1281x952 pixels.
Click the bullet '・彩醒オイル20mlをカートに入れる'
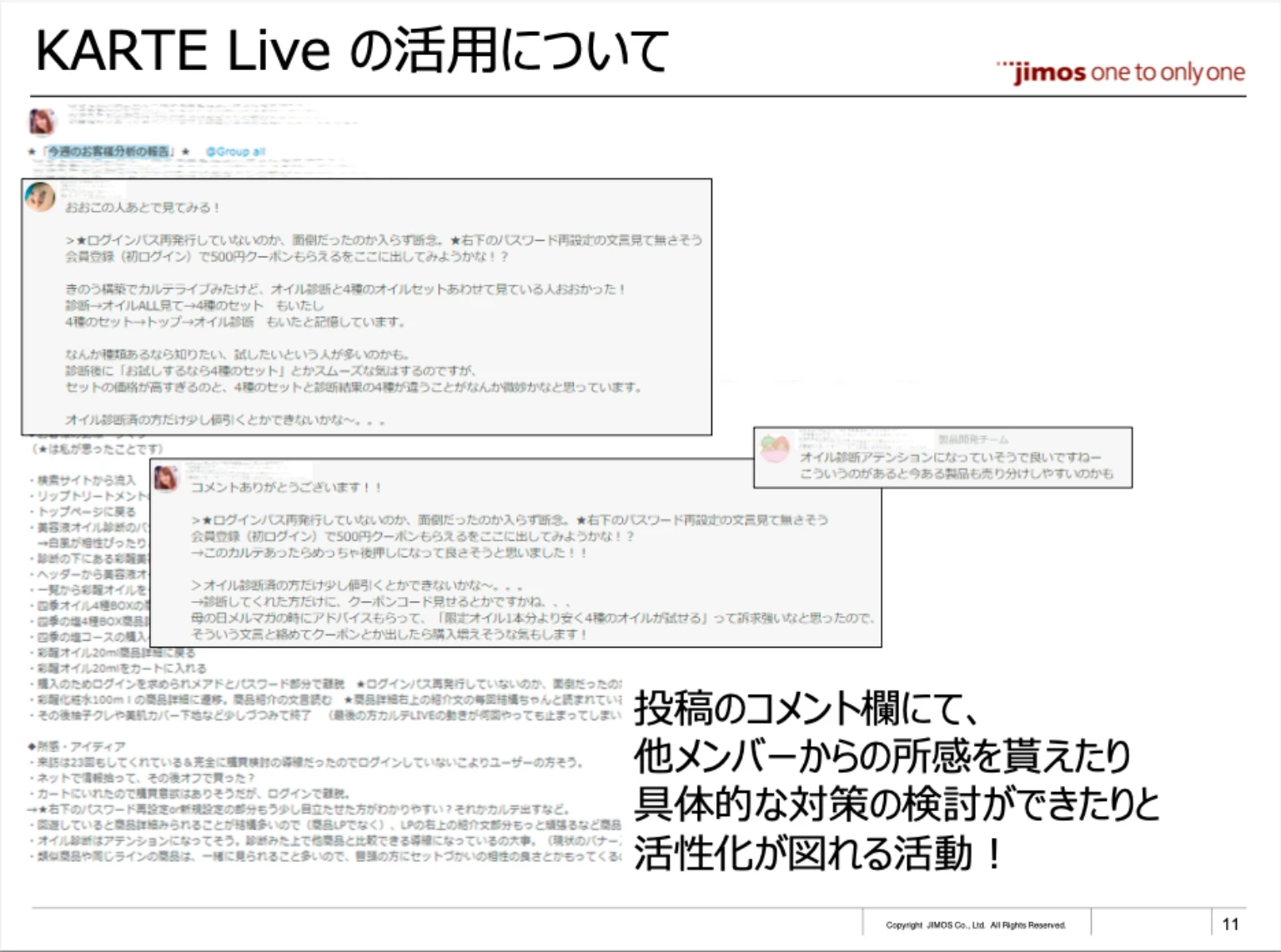tap(118, 668)
